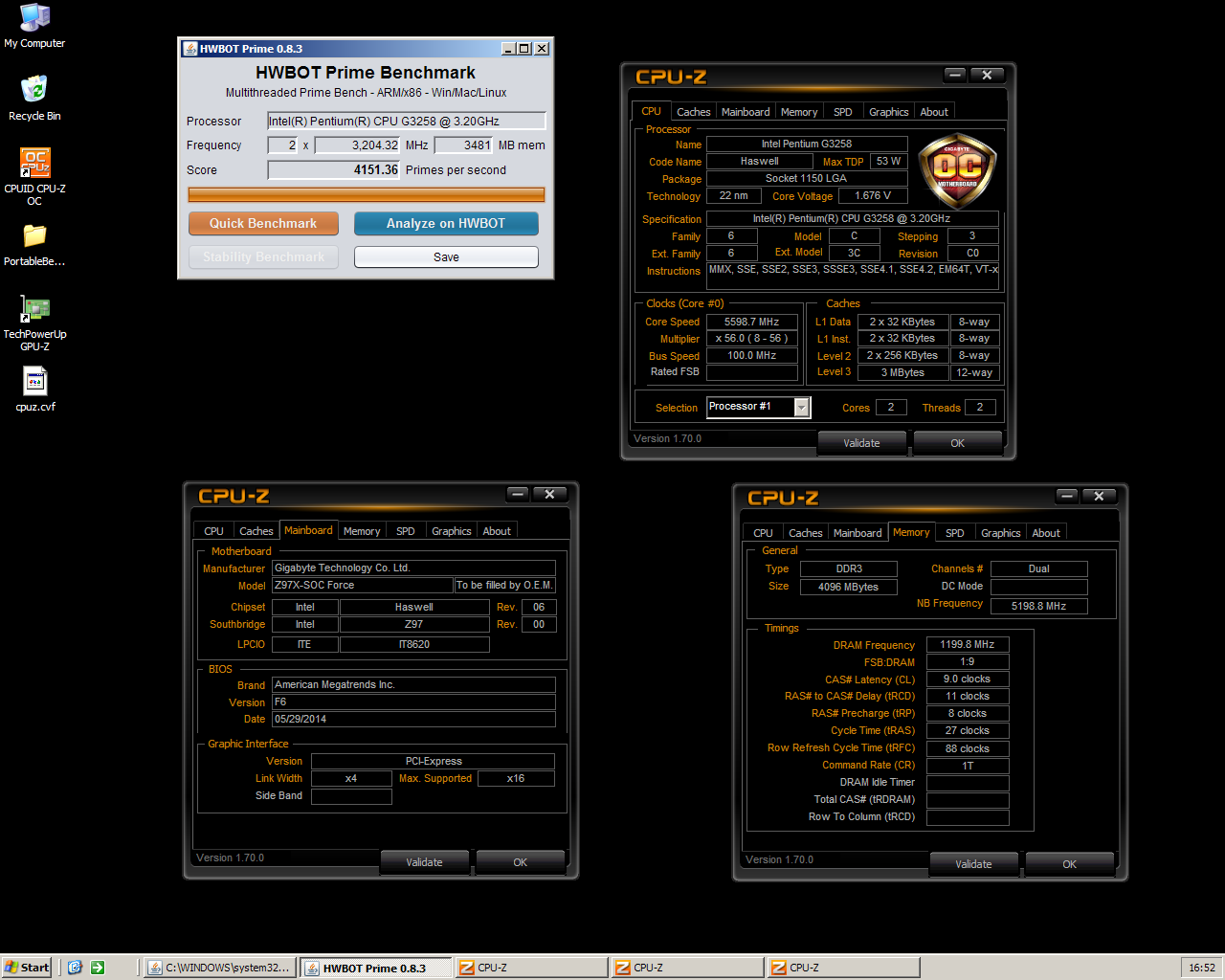Click the 4096 MBytes memory size value

click(x=848, y=587)
